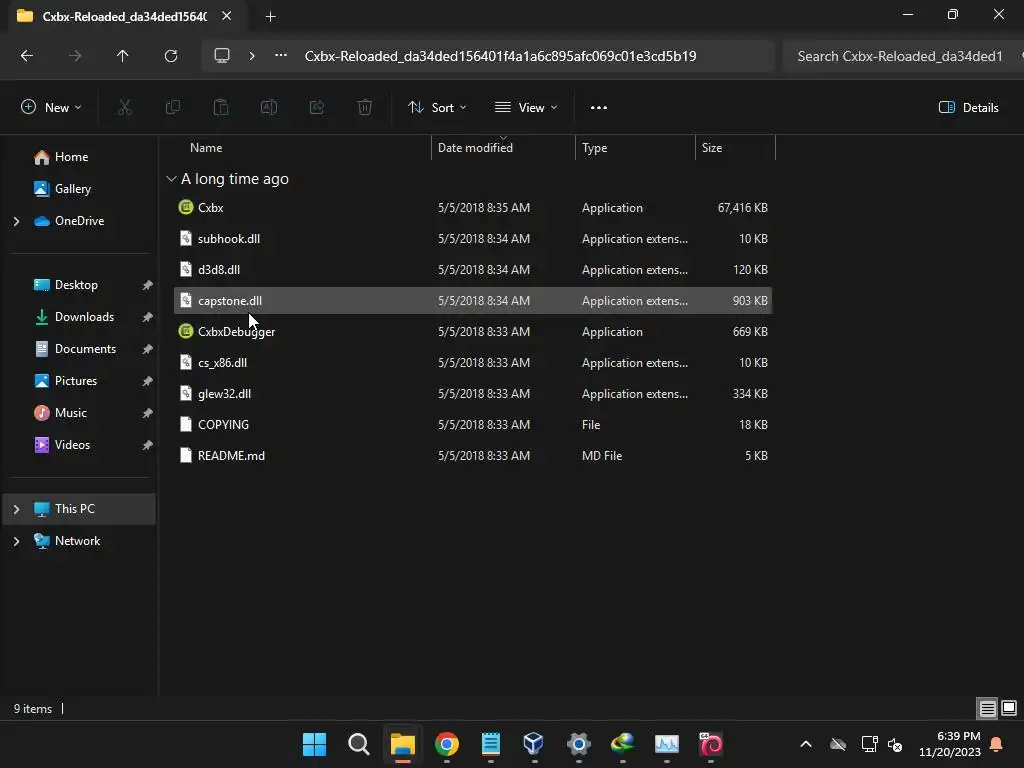
Task: Open Settings gear app from taskbar
Action: point(579,744)
